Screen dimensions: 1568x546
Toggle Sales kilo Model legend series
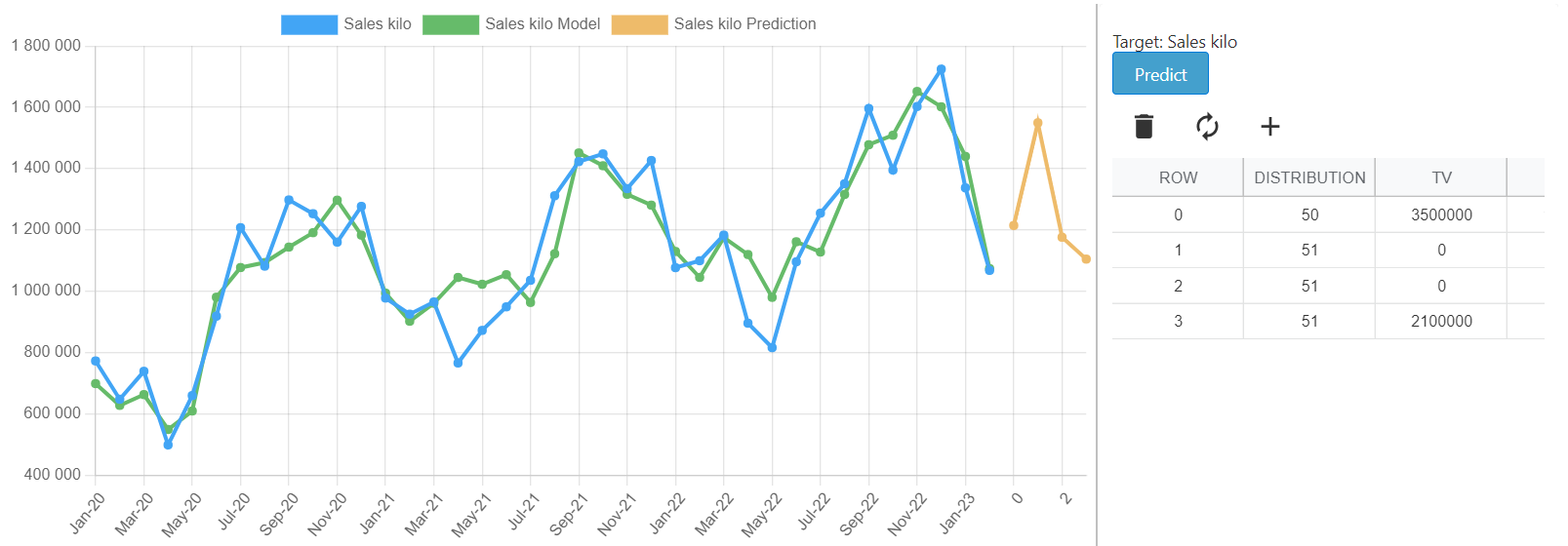tap(543, 24)
